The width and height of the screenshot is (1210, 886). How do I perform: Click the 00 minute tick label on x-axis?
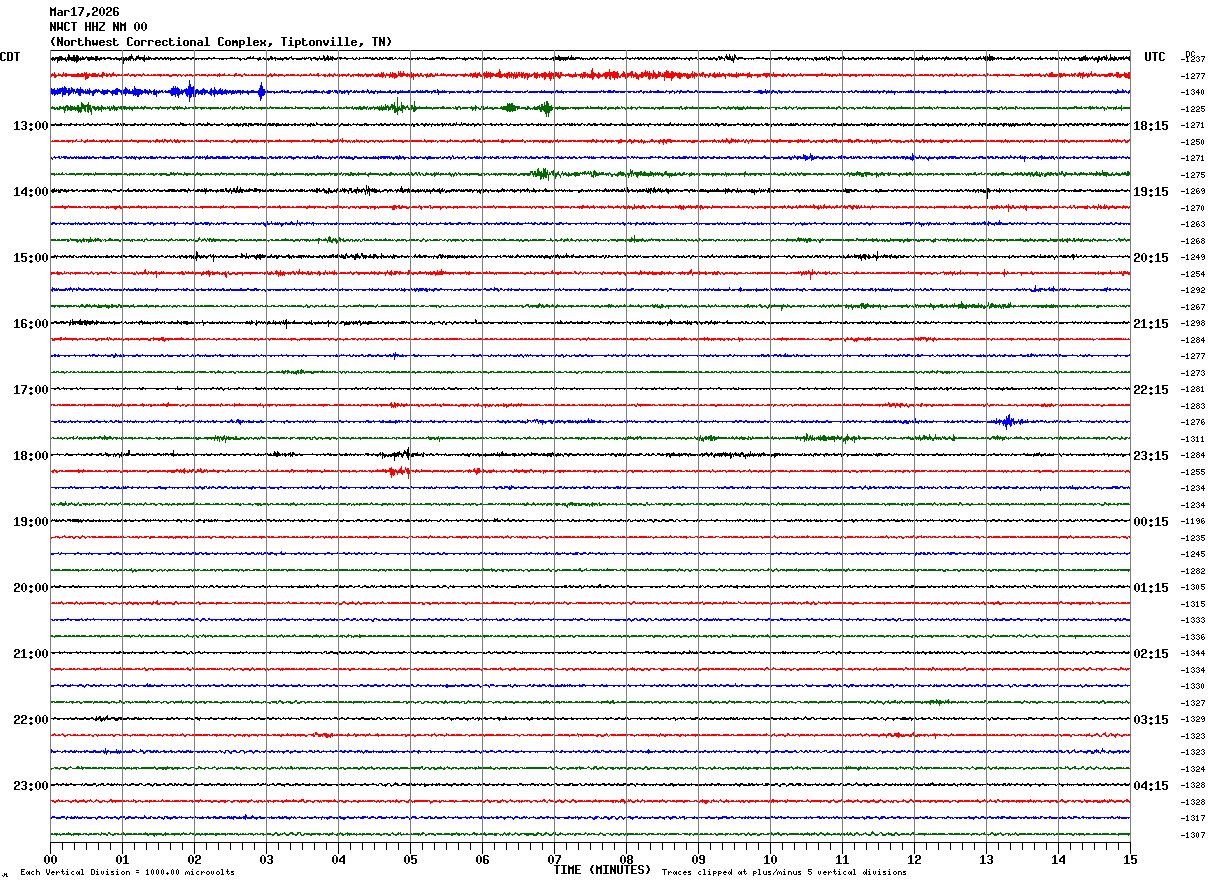point(50,860)
